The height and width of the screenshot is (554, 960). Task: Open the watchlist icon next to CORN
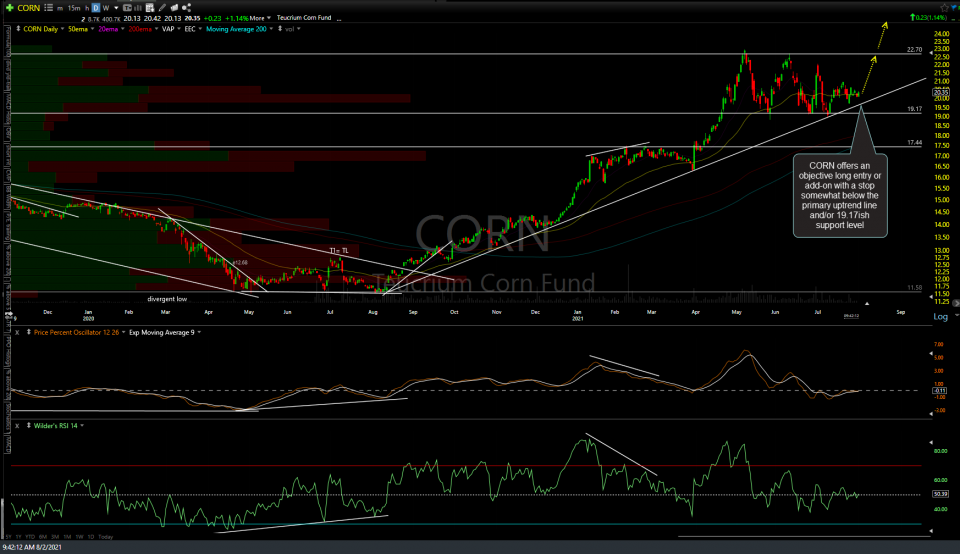pos(50,7)
